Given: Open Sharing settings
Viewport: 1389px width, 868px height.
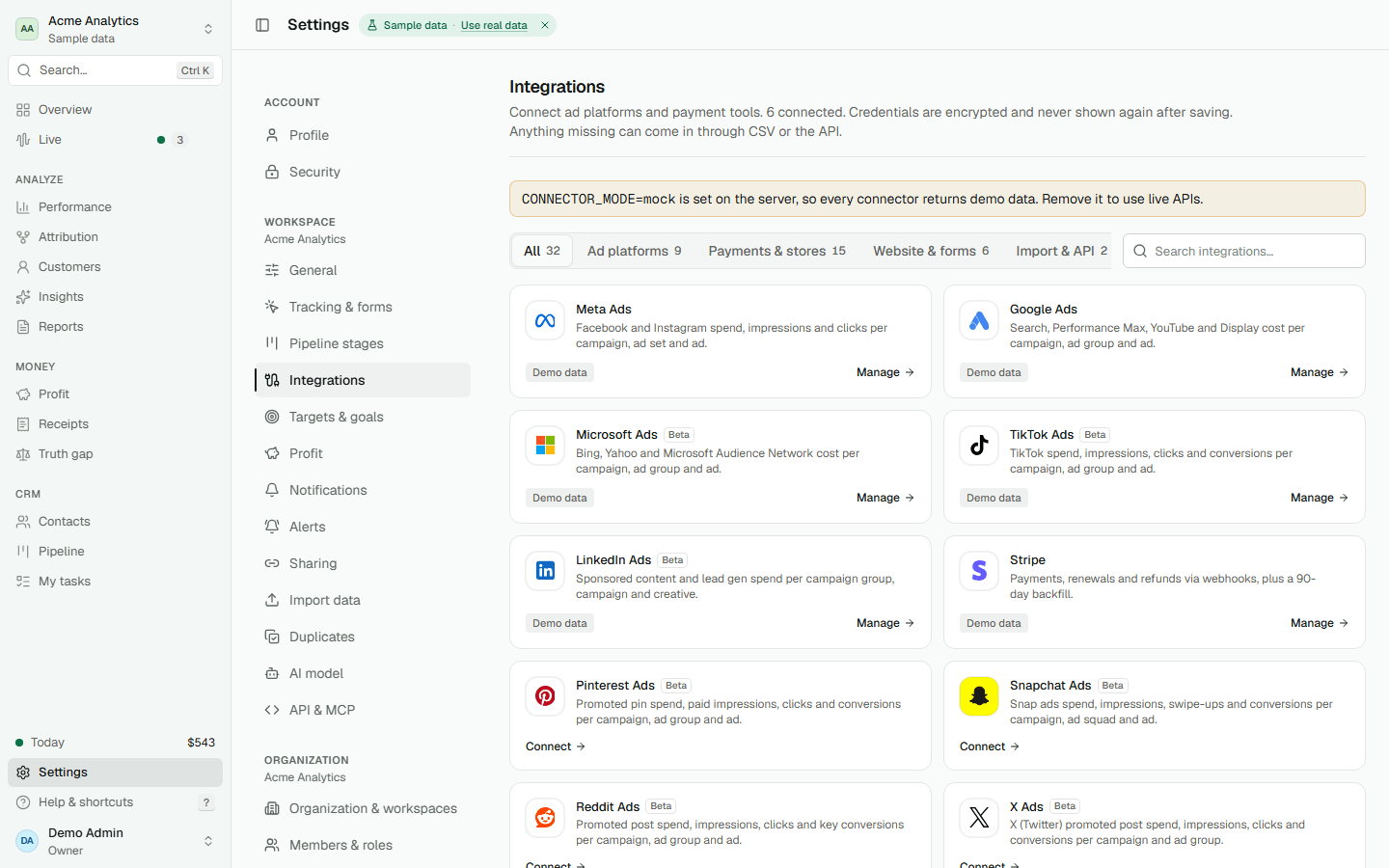Looking at the screenshot, I should 363,563.
